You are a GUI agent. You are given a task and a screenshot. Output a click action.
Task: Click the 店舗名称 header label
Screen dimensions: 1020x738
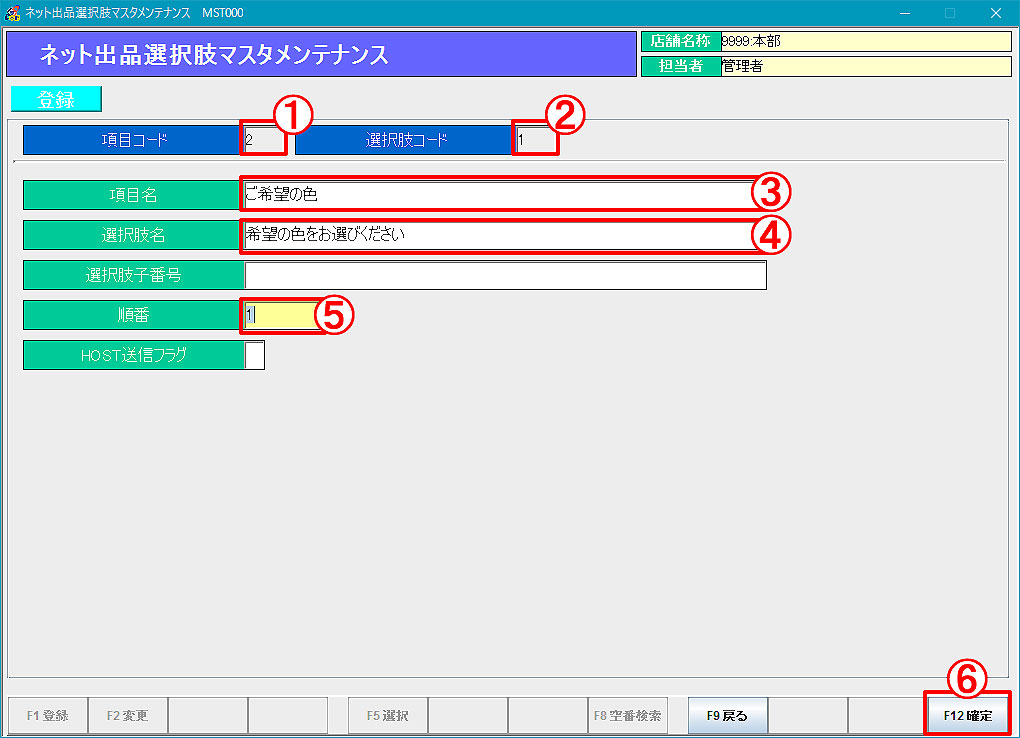(681, 41)
